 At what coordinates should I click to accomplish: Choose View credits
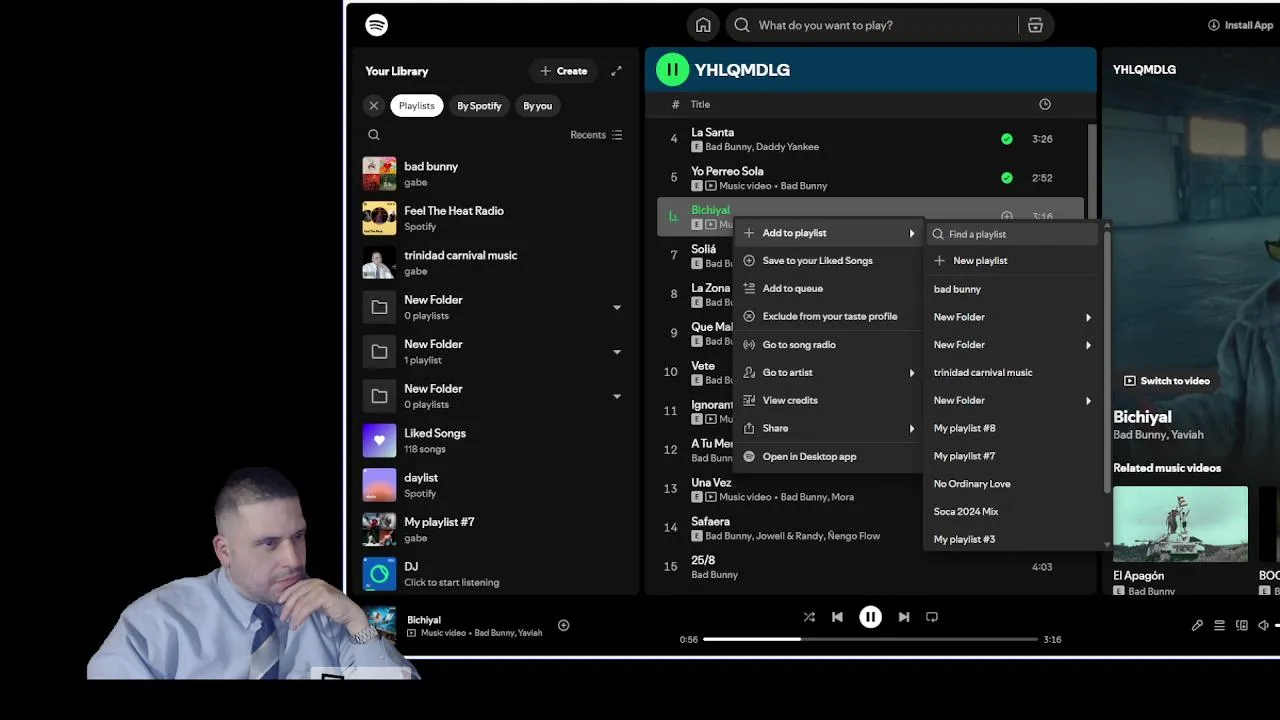click(x=829, y=401)
